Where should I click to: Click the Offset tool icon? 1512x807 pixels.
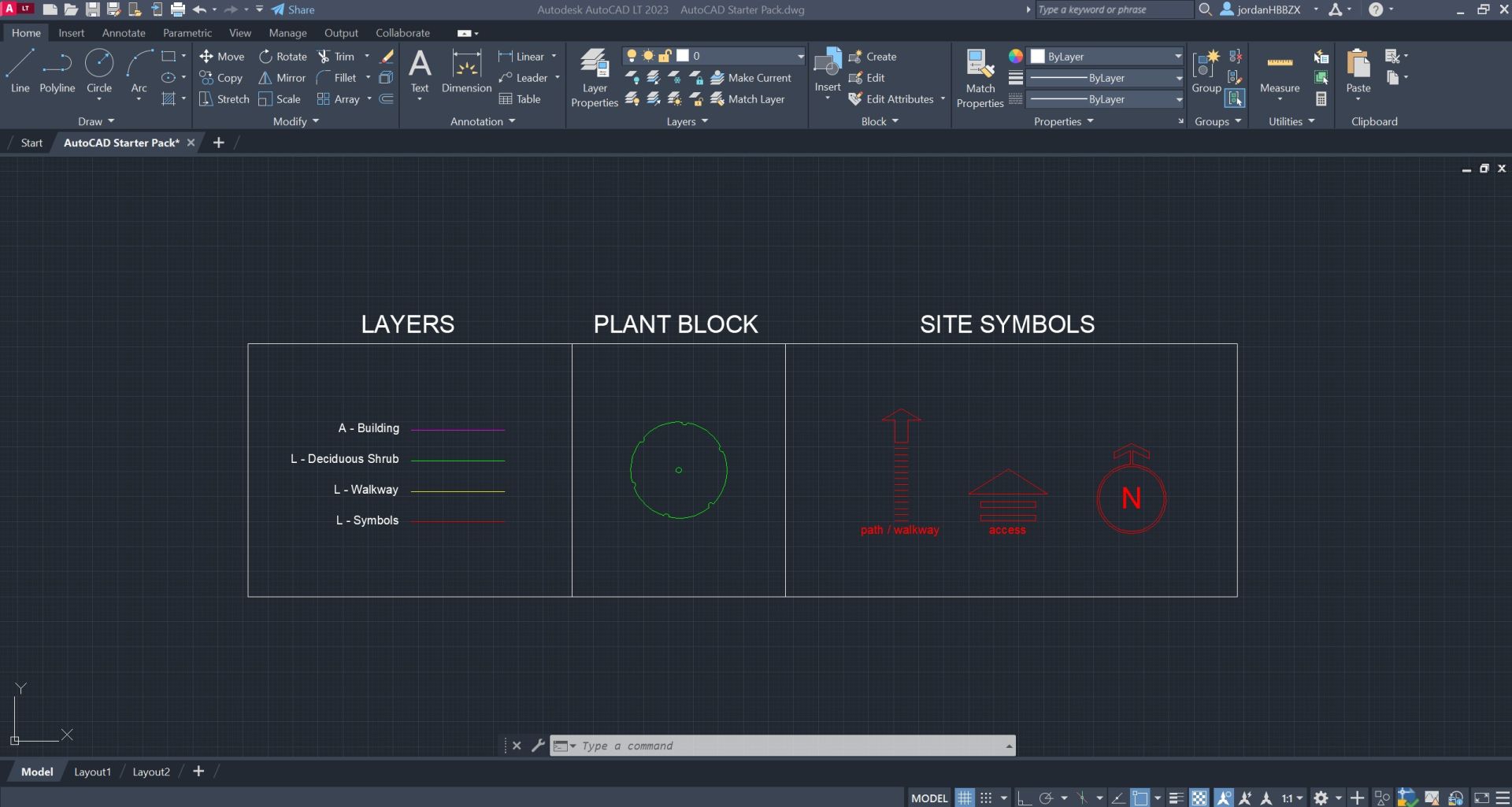pyautogui.click(x=386, y=99)
